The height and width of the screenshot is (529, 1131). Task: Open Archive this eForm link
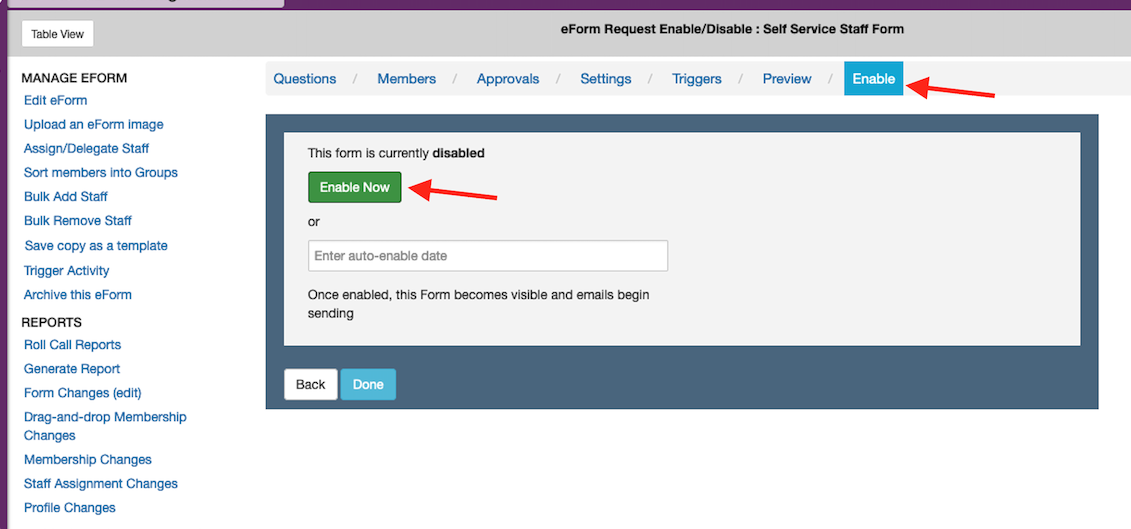point(77,295)
